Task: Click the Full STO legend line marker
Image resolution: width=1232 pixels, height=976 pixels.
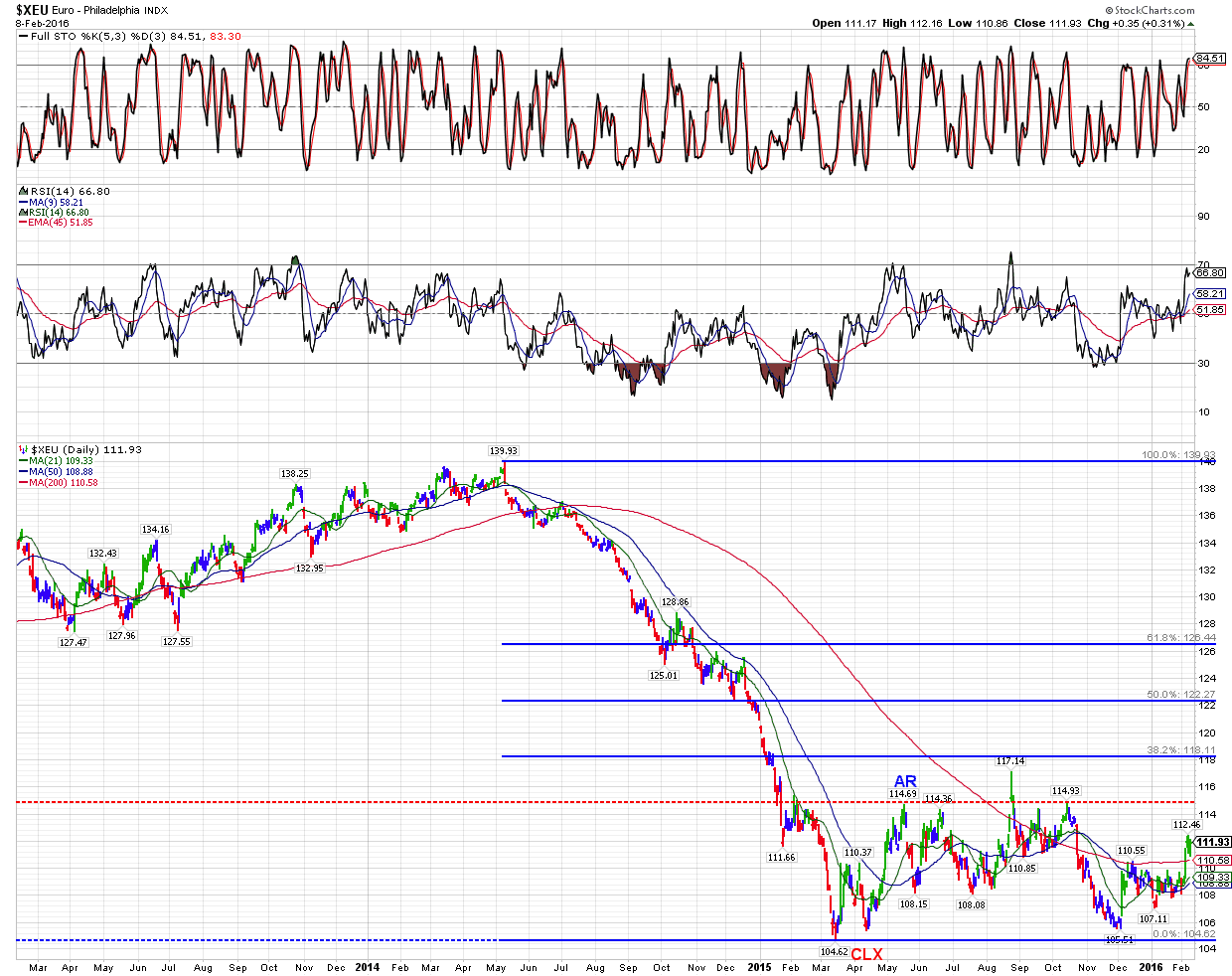Action: pyautogui.click(x=23, y=37)
